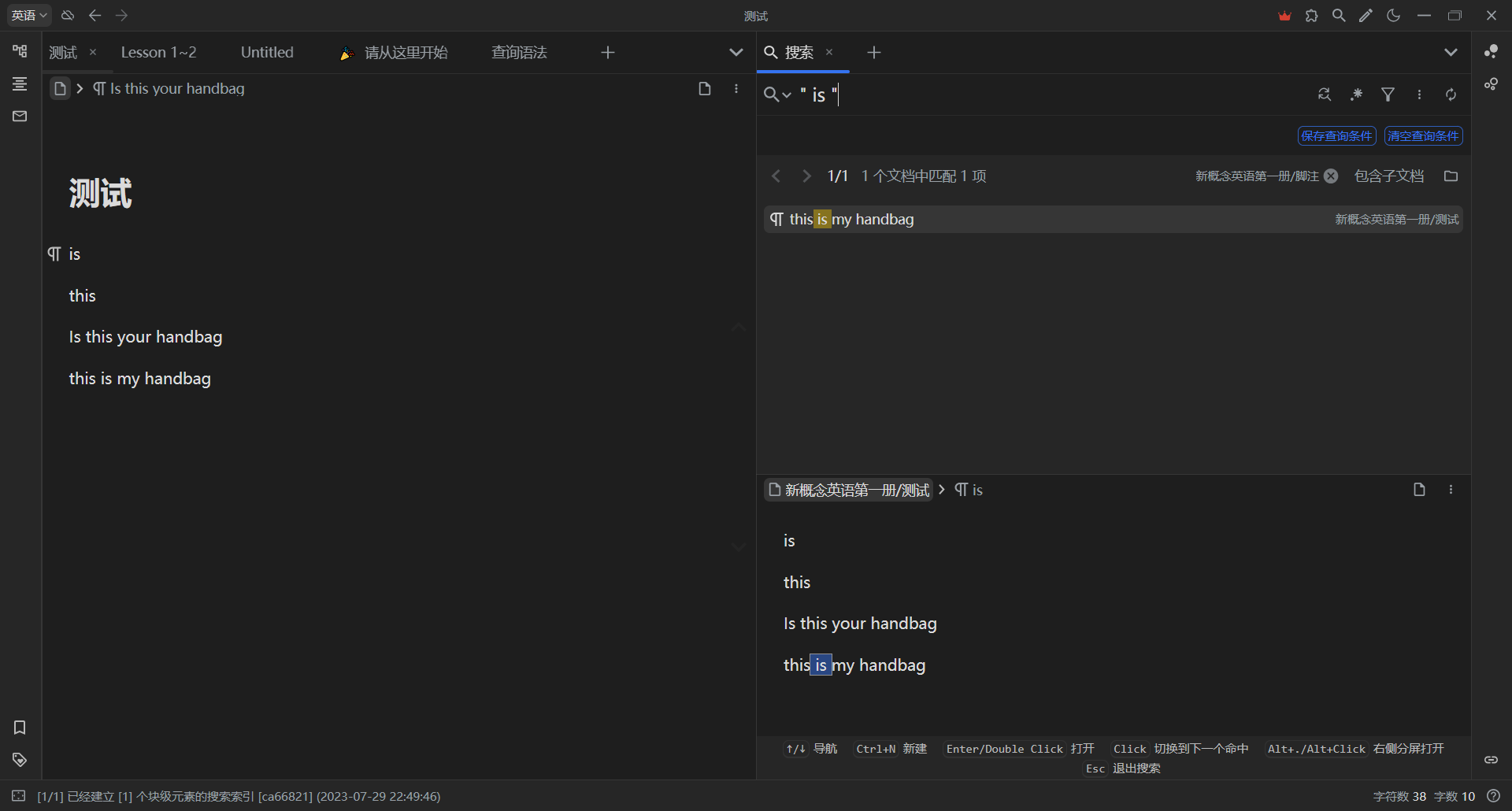Click the 'Is this your handbag' editor breadcrumb

169,88
